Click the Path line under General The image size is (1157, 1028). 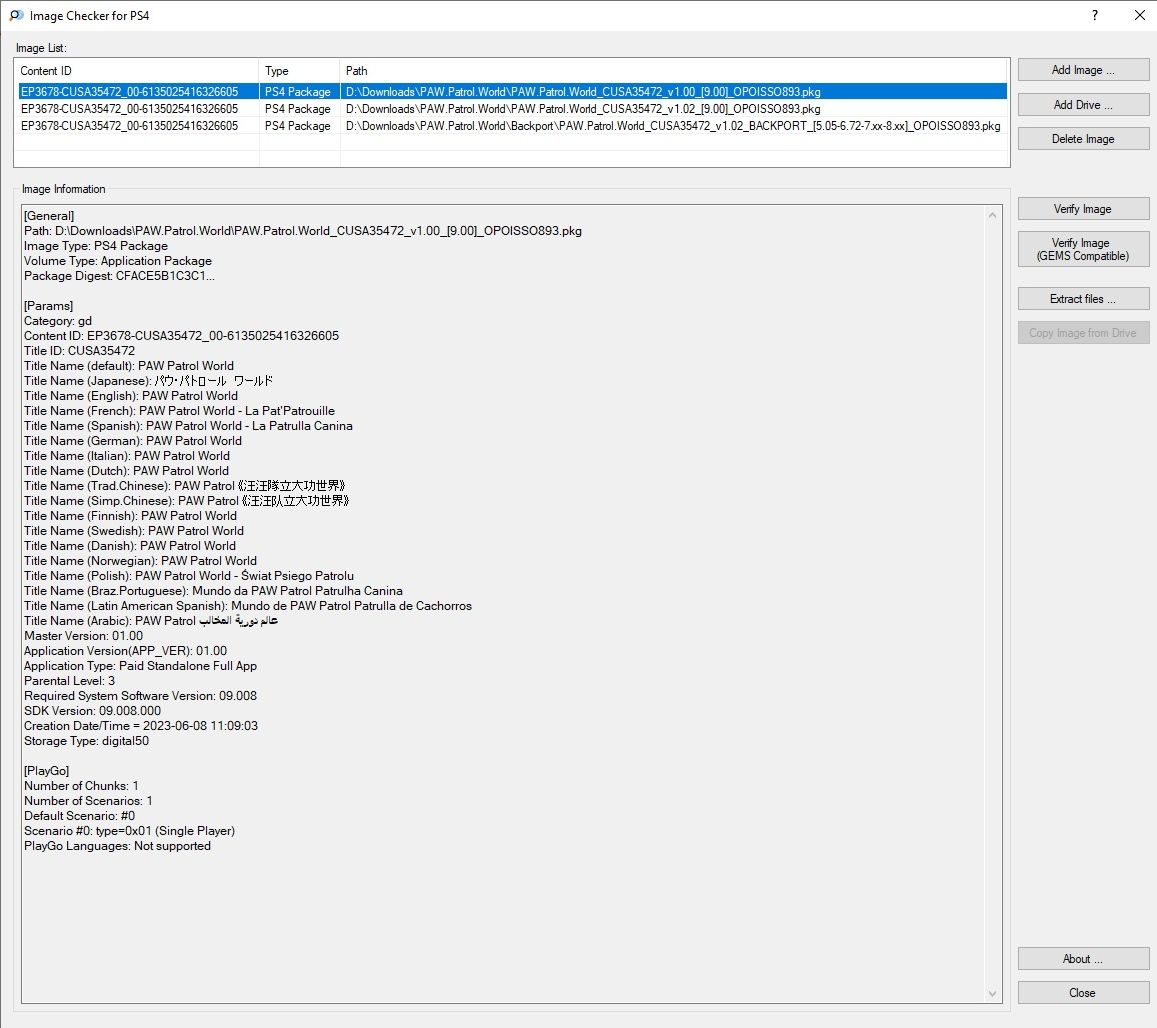303,231
